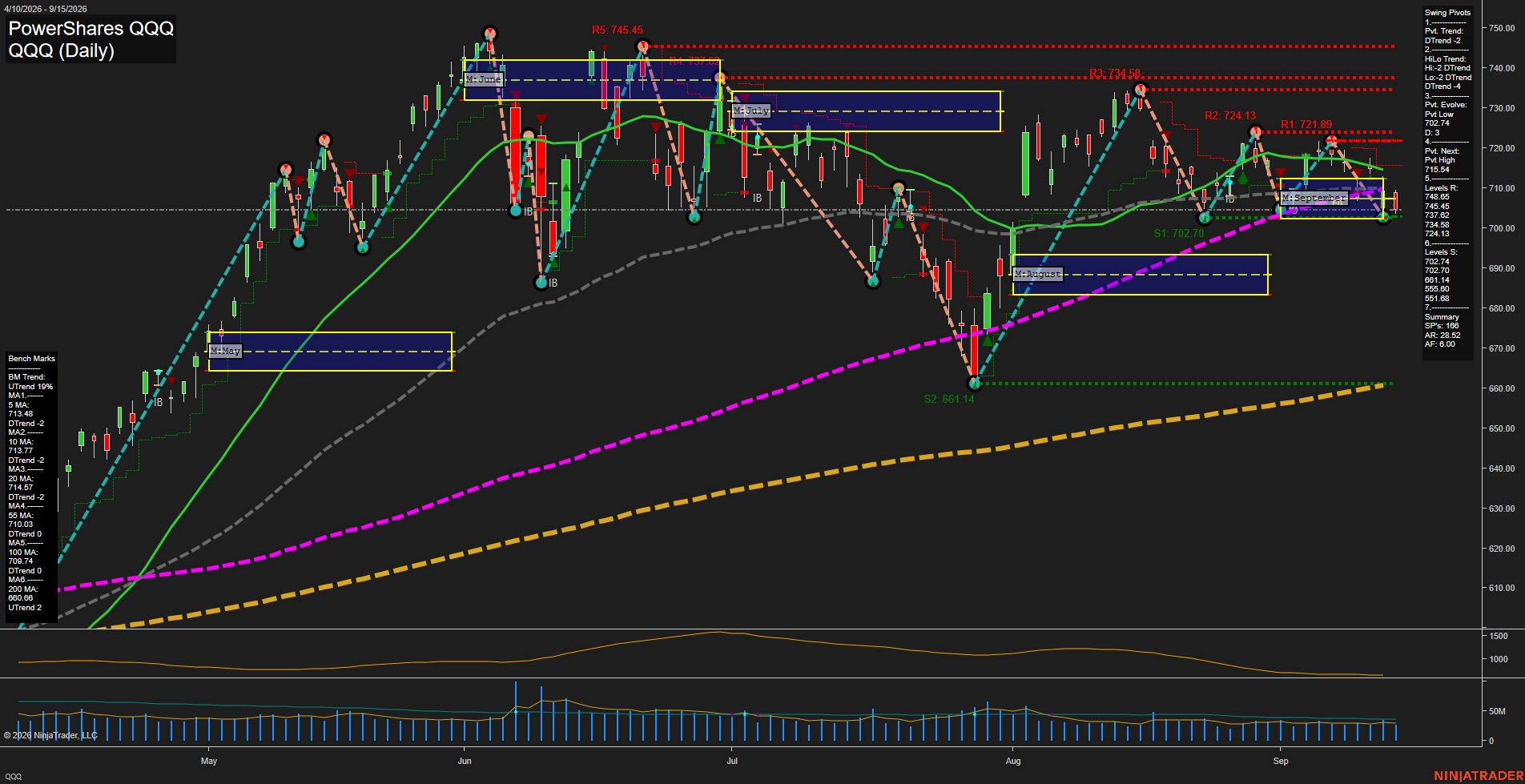The width and height of the screenshot is (1525, 784).
Task: Click the 'R2: 724.13' resistance label
Action: click(1230, 116)
